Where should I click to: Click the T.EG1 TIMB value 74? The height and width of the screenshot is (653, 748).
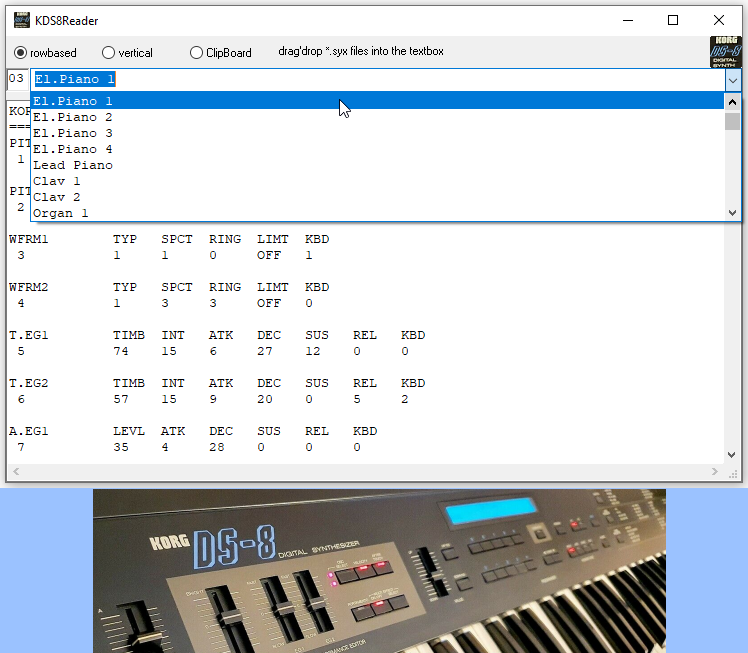(121, 351)
